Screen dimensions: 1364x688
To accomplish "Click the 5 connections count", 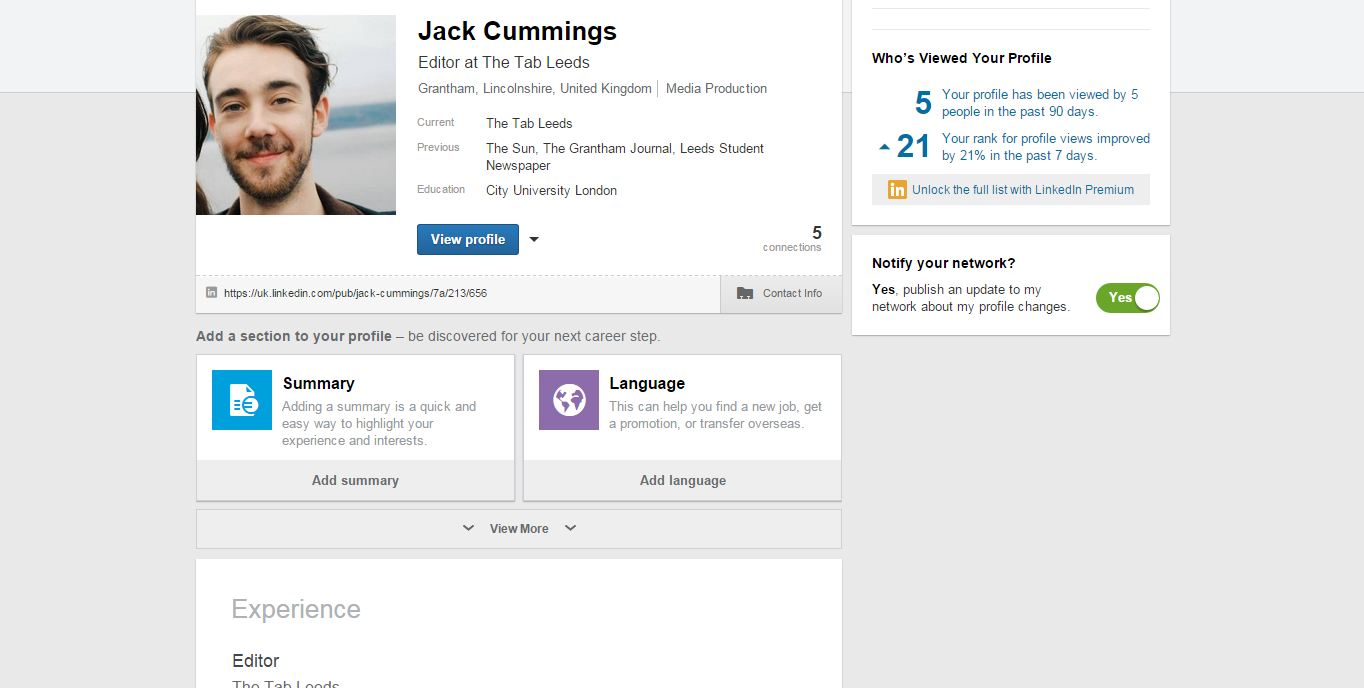I will (x=792, y=239).
